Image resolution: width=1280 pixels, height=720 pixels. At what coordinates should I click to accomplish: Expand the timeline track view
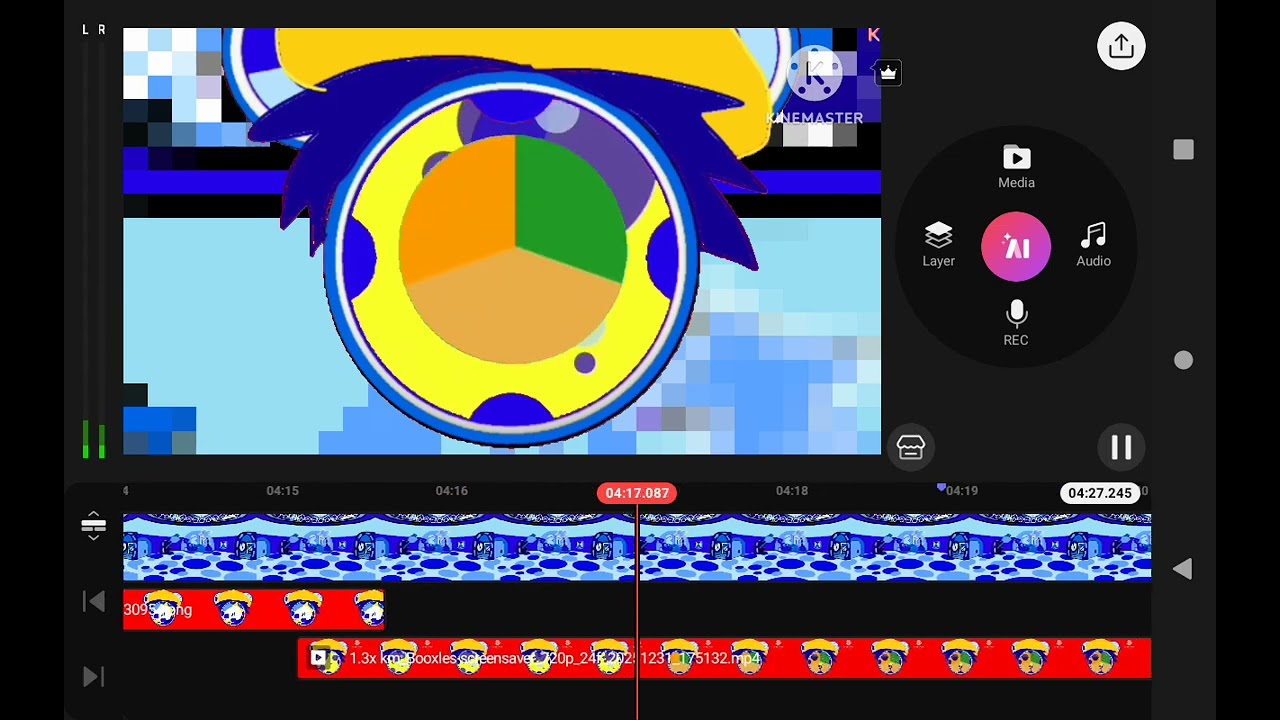pyautogui.click(x=93, y=525)
